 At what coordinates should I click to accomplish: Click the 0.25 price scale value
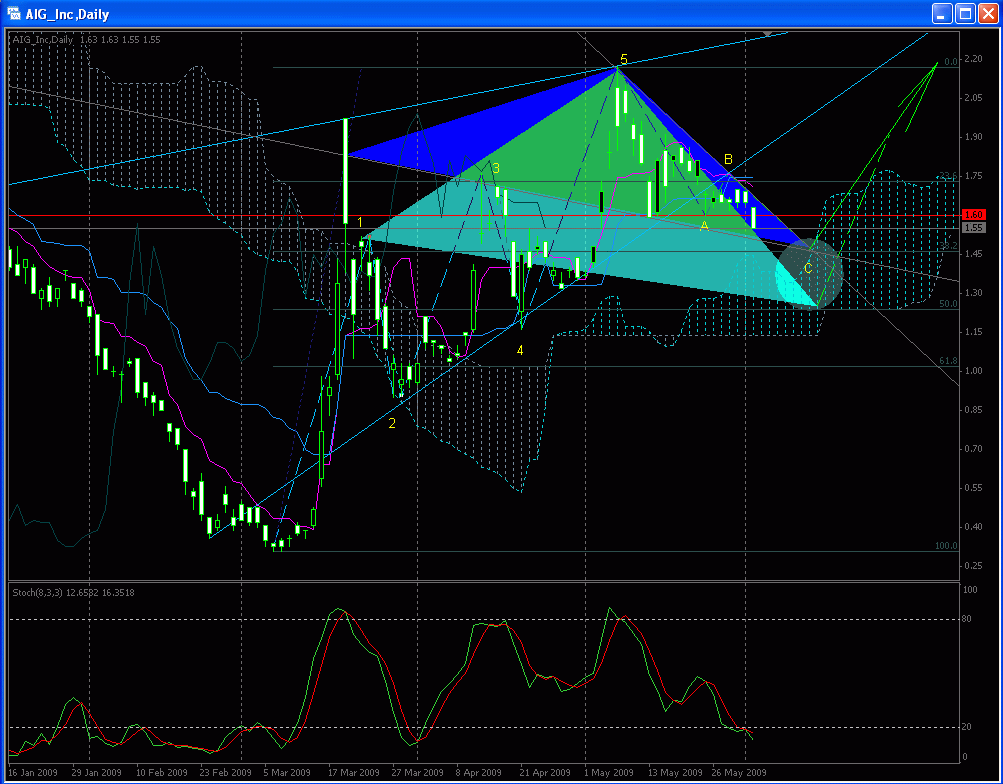click(x=974, y=565)
